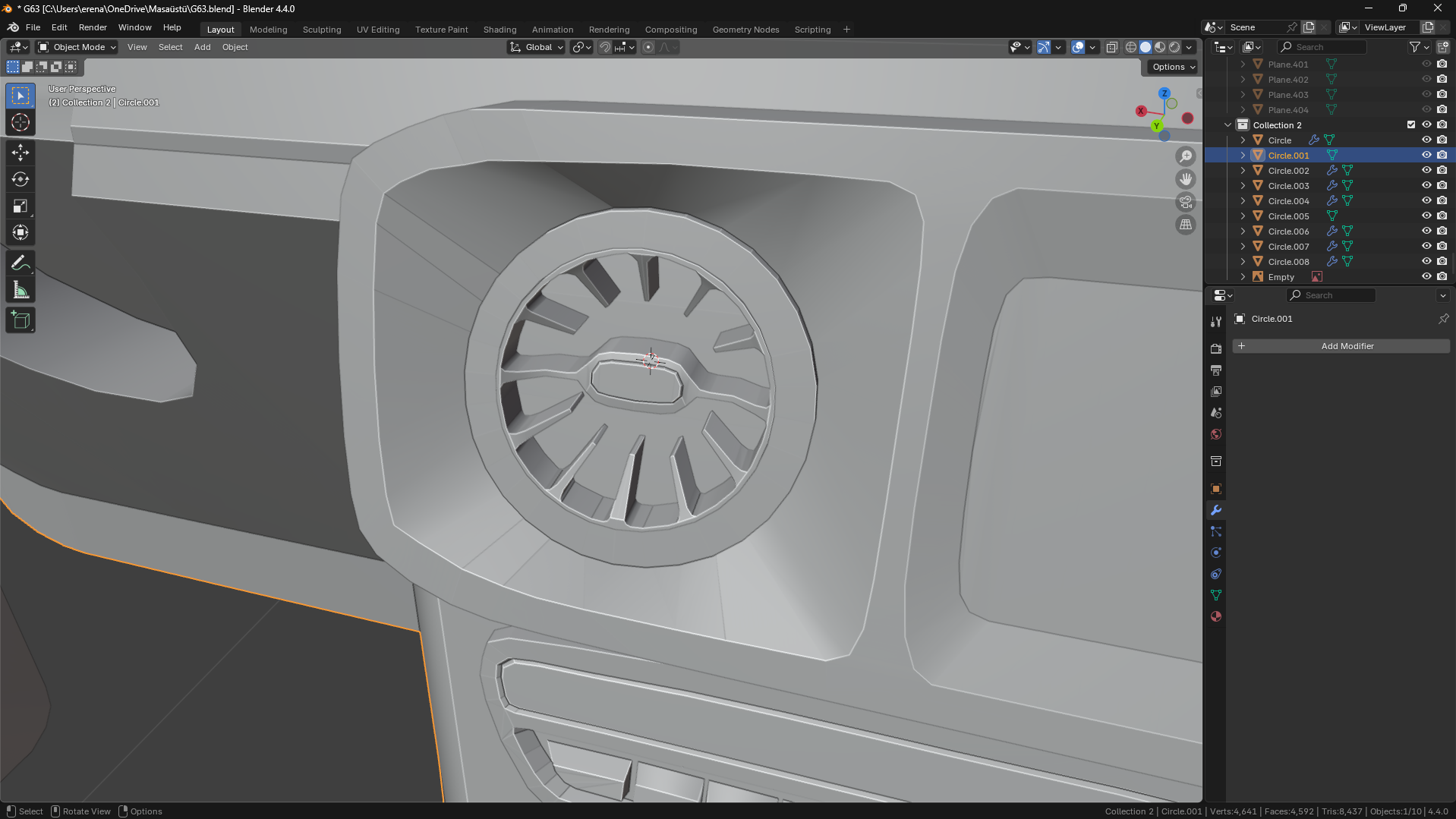1456x819 pixels.
Task: Open the File menu
Action: [x=33, y=27]
